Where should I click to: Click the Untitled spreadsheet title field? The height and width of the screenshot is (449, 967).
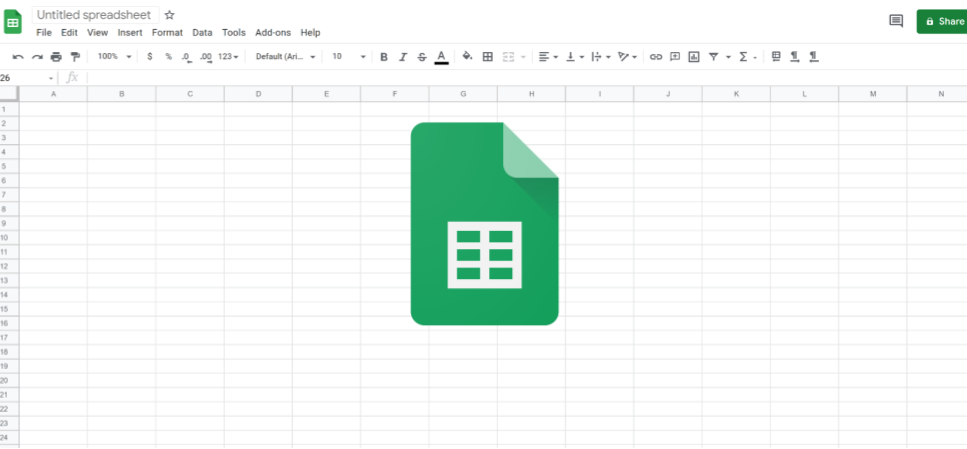[x=95, y=15]
